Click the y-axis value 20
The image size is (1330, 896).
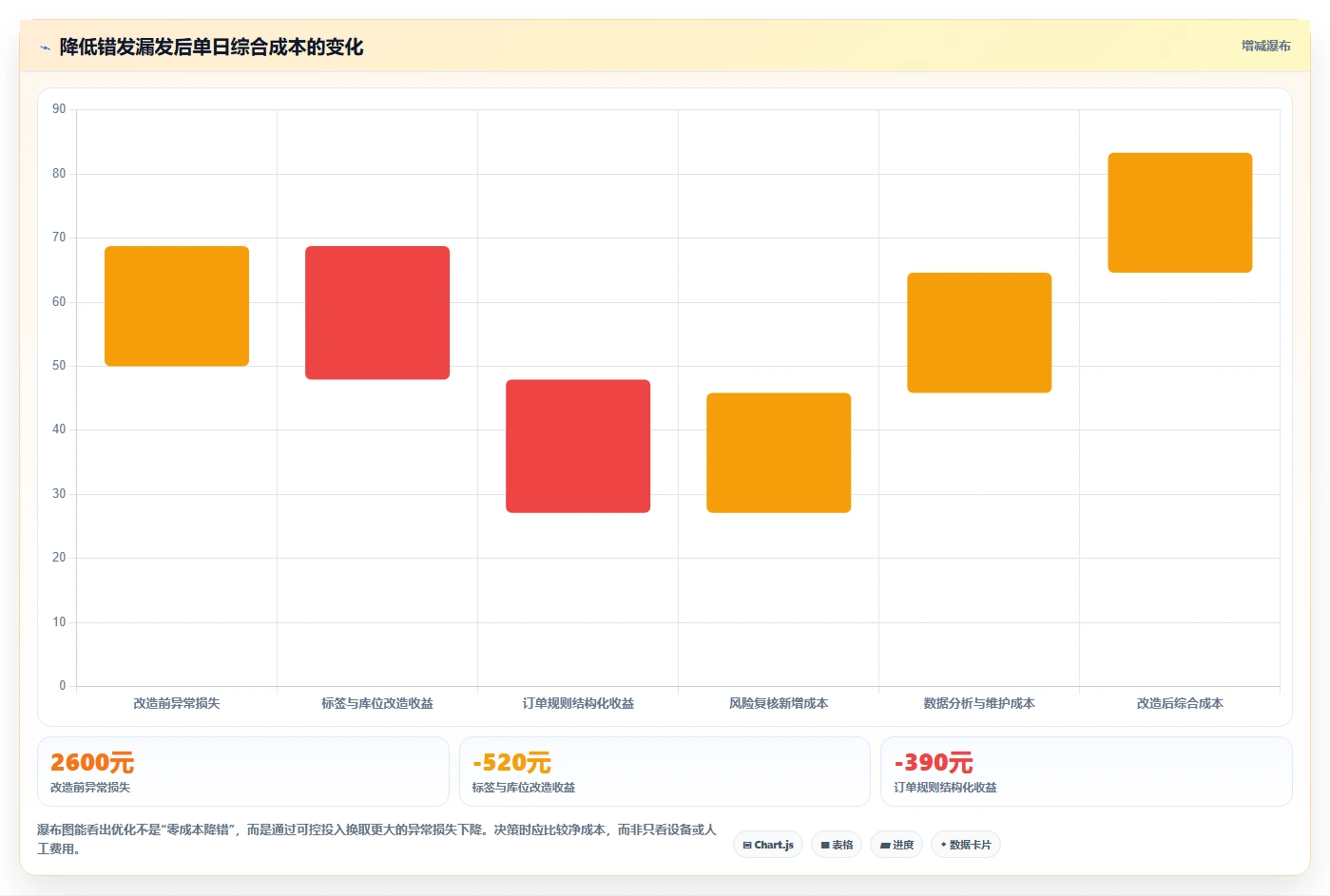coord(59,558)
